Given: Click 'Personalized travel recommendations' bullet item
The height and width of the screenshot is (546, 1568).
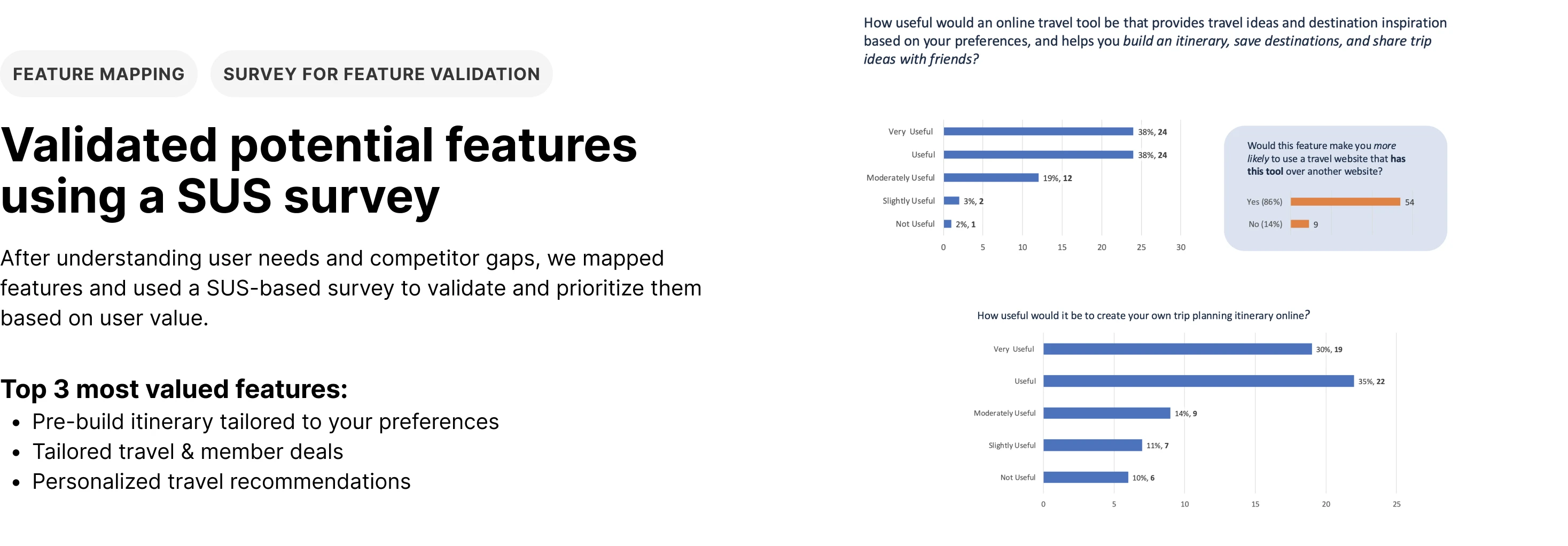Looking at the screenshot, I should pos(222,481).
